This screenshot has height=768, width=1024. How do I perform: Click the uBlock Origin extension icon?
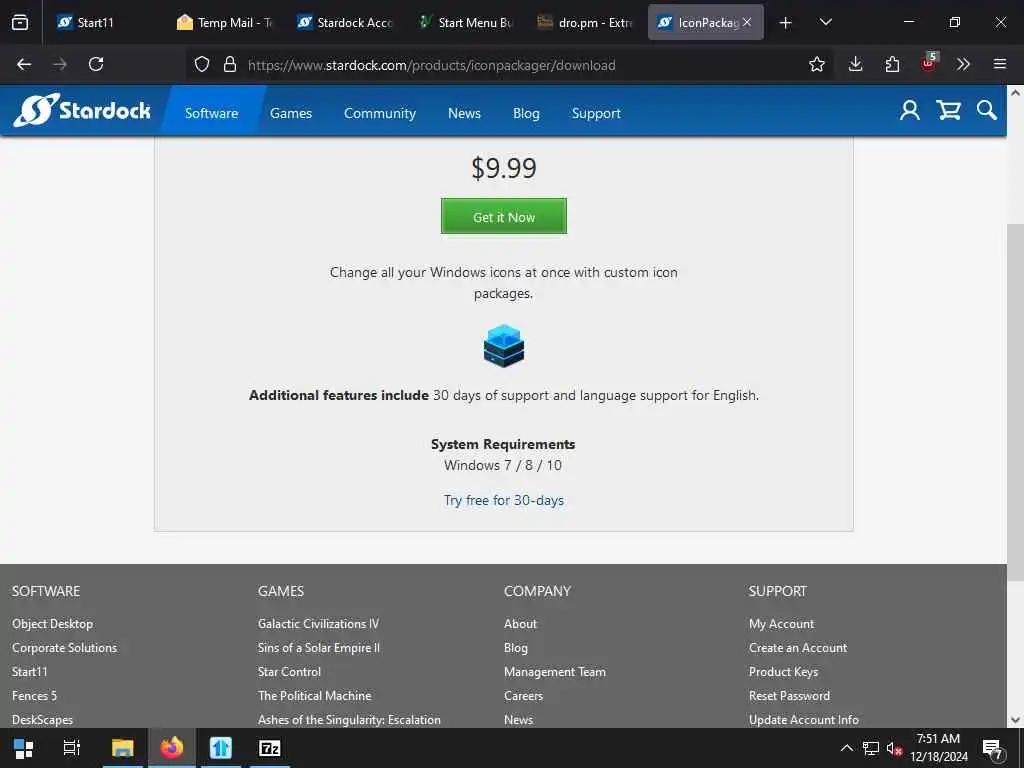click(x=928, y=63)
